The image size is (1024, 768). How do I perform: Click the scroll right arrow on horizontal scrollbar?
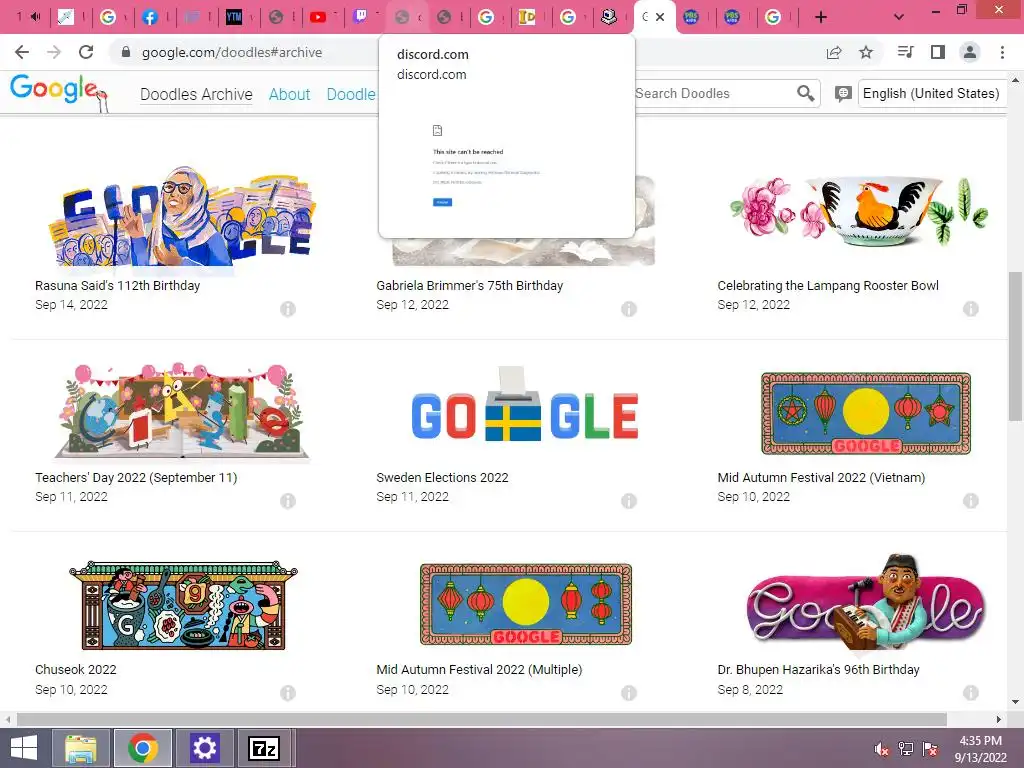point(998,719)
